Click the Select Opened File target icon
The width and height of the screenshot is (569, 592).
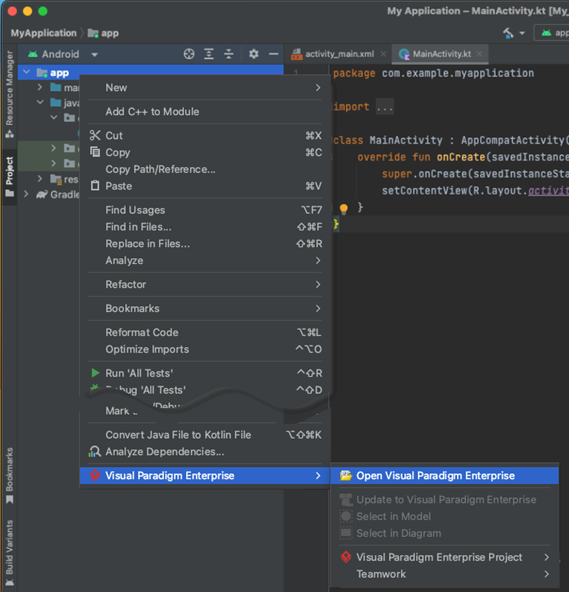click(189, 54)
